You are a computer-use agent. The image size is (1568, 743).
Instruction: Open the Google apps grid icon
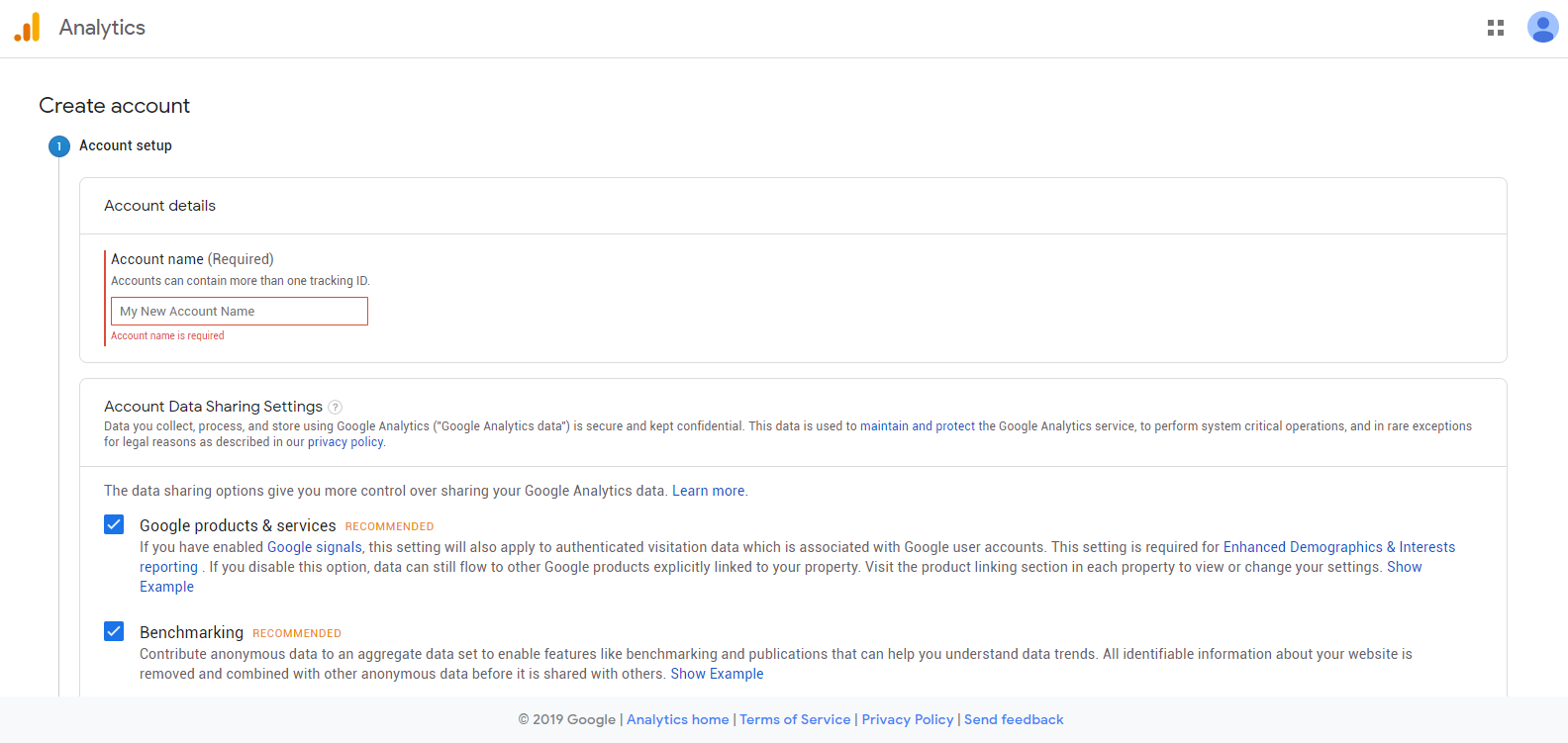coord(1496,28)
